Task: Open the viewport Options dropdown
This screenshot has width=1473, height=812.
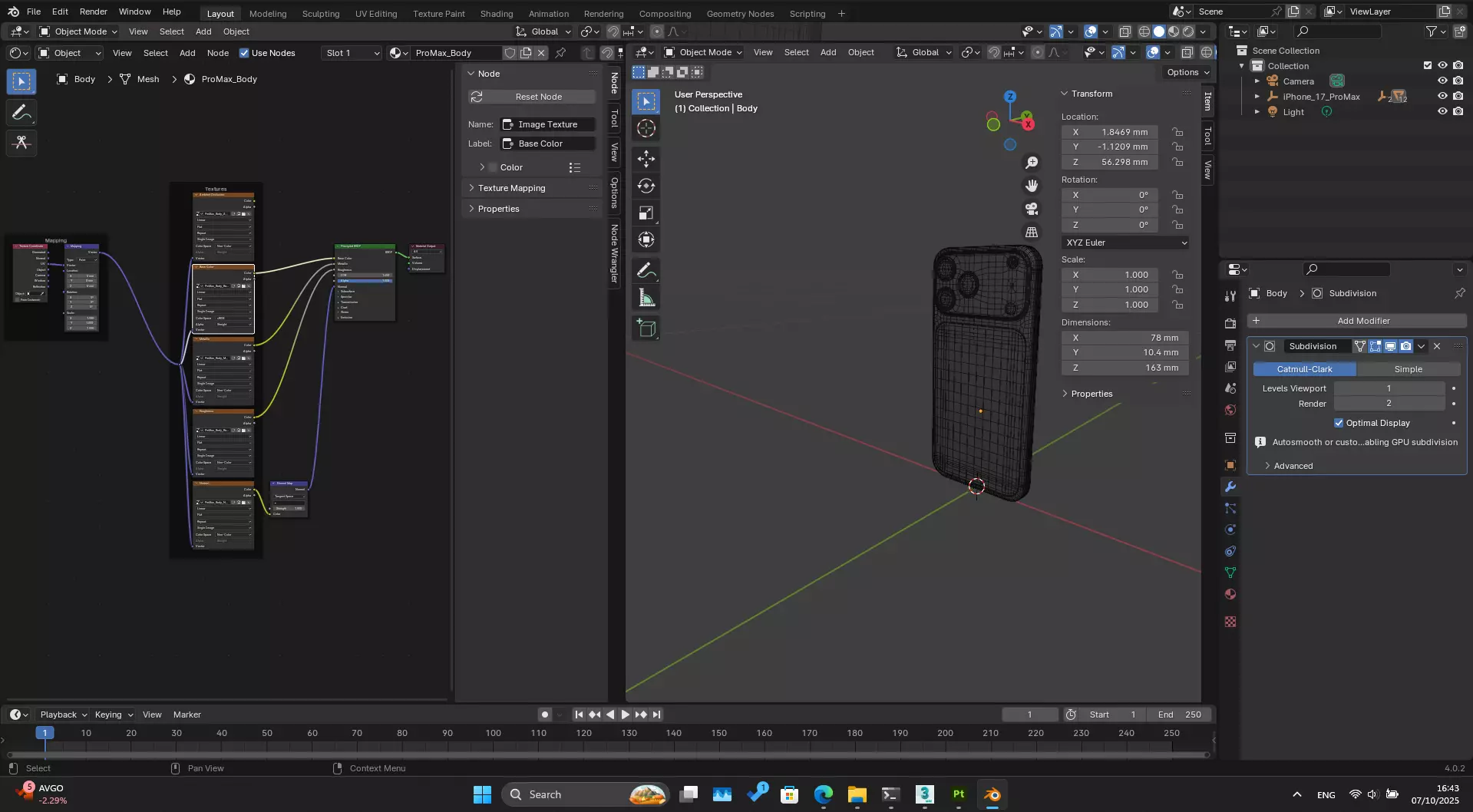Action: [x=1187, y=72]
